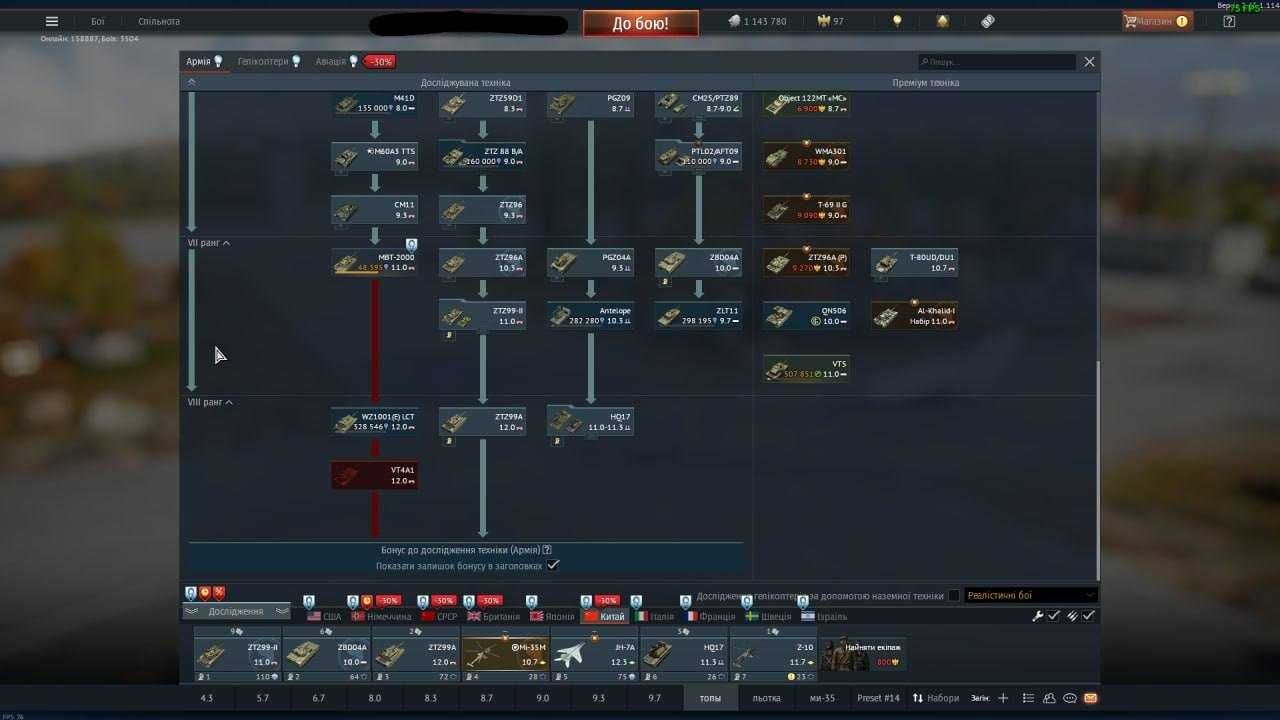
Task: Toggle the auto-repair checkbox beside wrench icon
Action: coord(1054,616)
